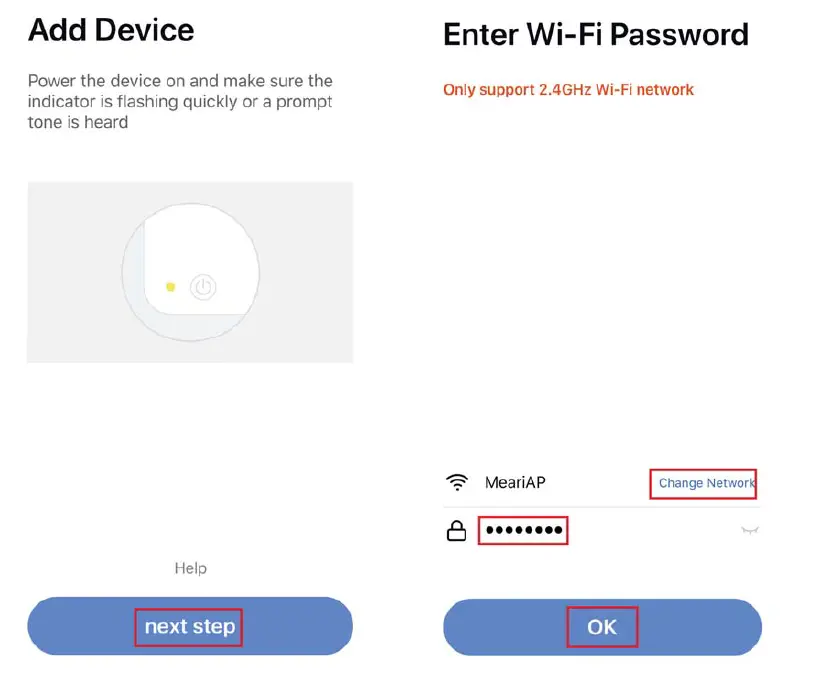
Task: Click the divider line below the MeariAP row
Action: [x=600, y=507]
